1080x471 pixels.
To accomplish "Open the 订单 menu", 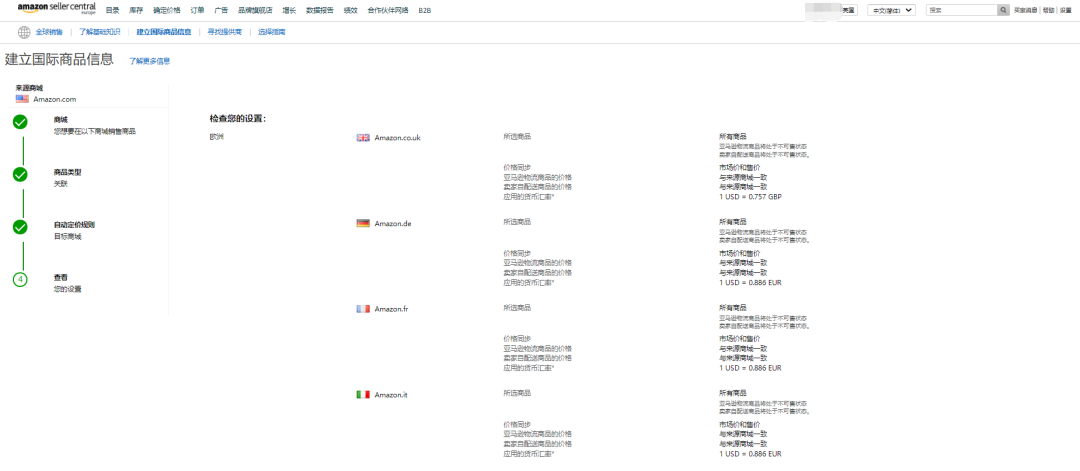I will coord(197,10).
